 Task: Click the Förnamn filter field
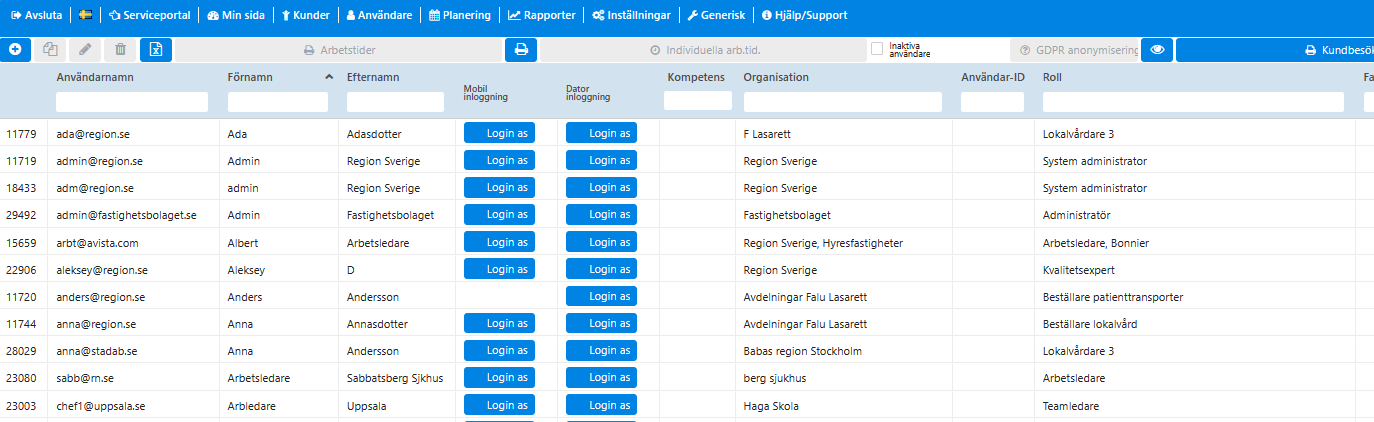[278, 102]
